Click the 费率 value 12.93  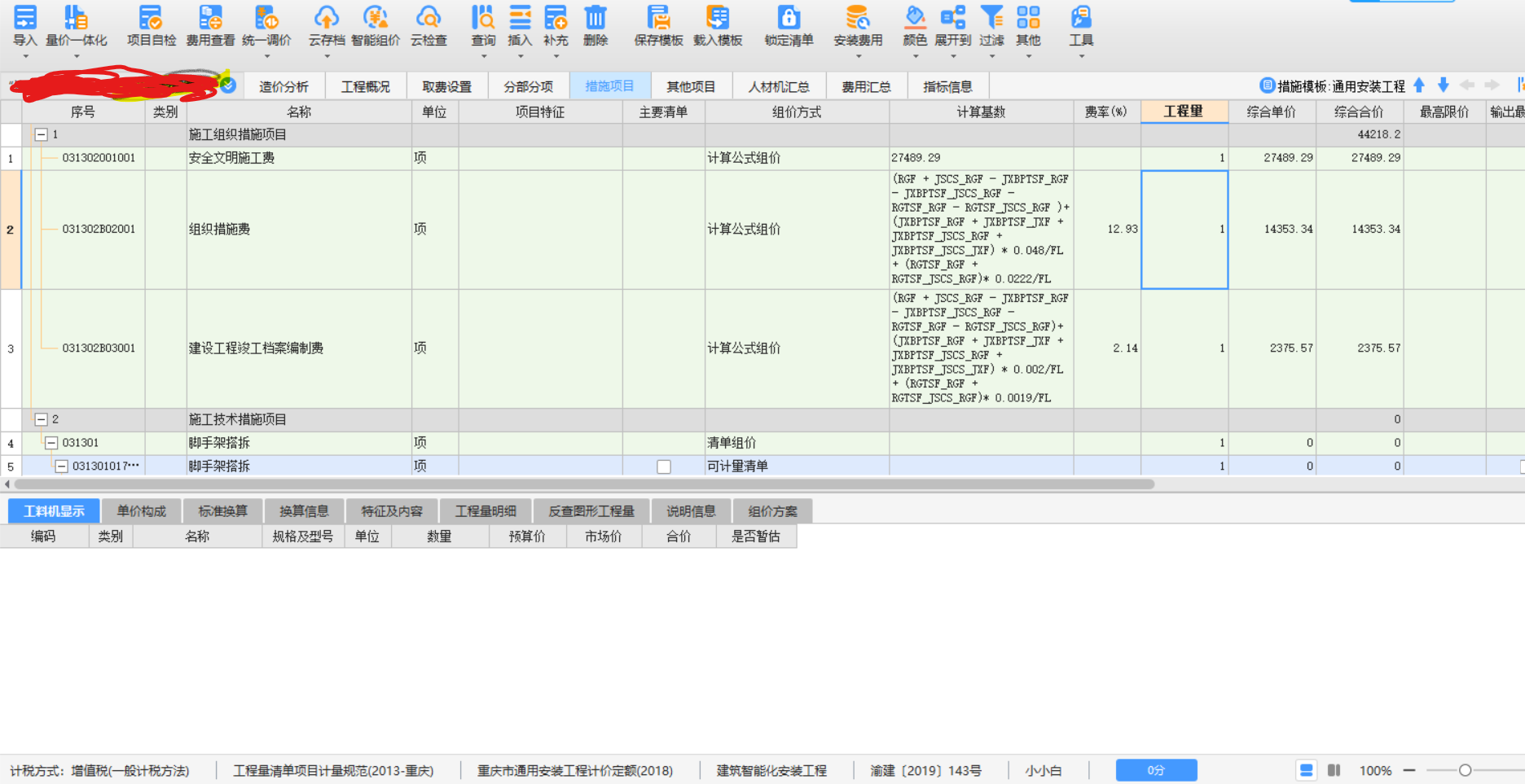tap(1123, 230)
